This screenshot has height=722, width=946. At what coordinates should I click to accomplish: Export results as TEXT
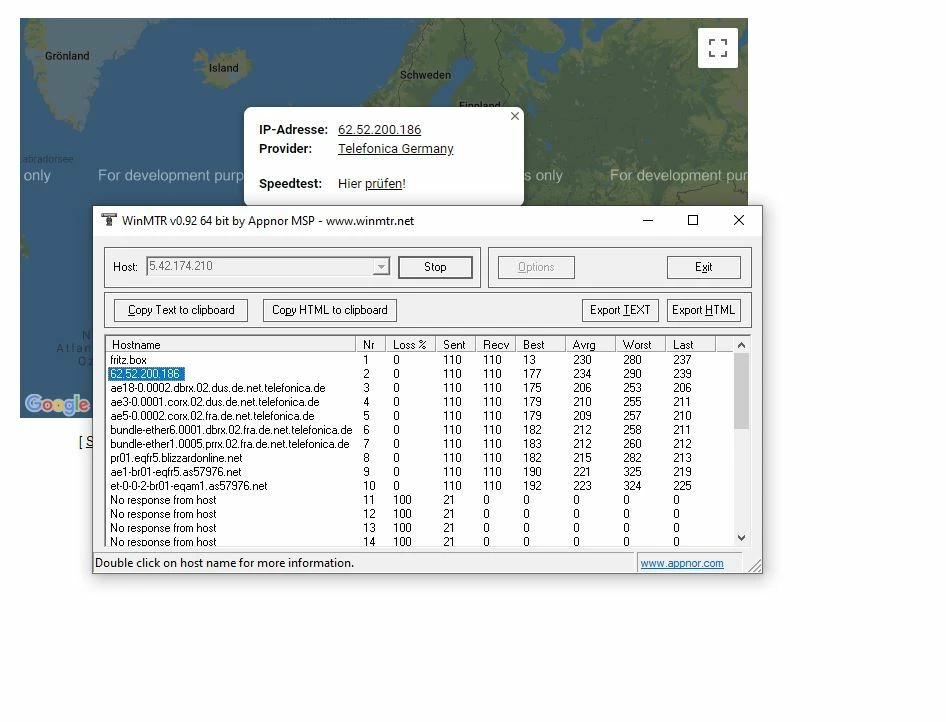(x=620, y=310)
